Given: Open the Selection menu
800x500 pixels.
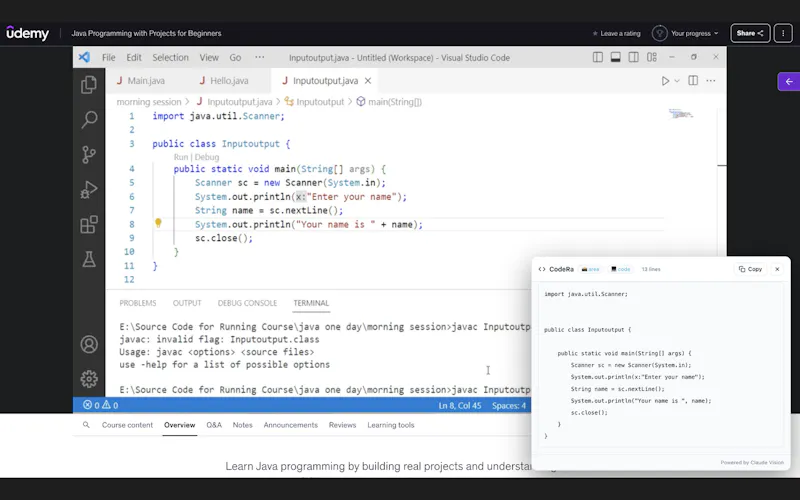Looking at the screenshot, I should tap(170, 58).
